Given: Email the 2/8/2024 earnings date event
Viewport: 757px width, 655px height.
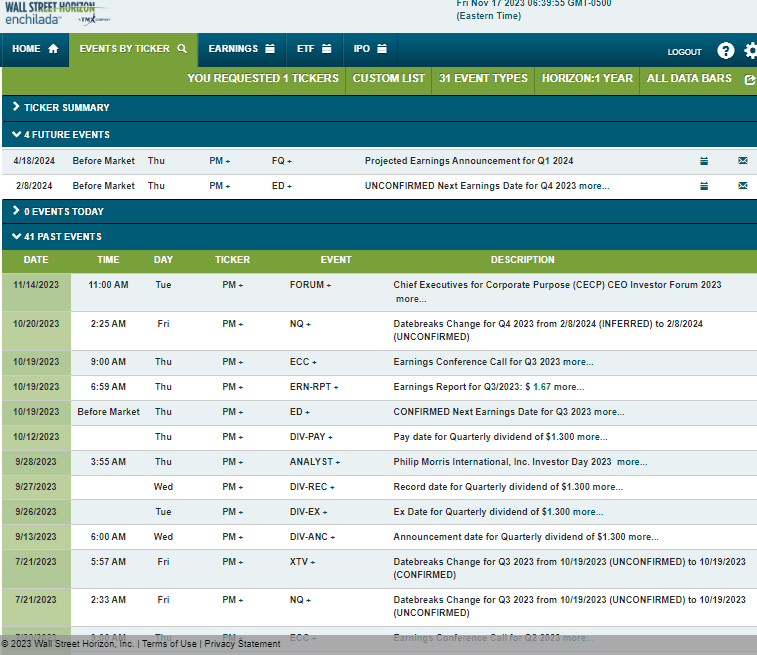Looking at the screenshot, I should [743, 186].
